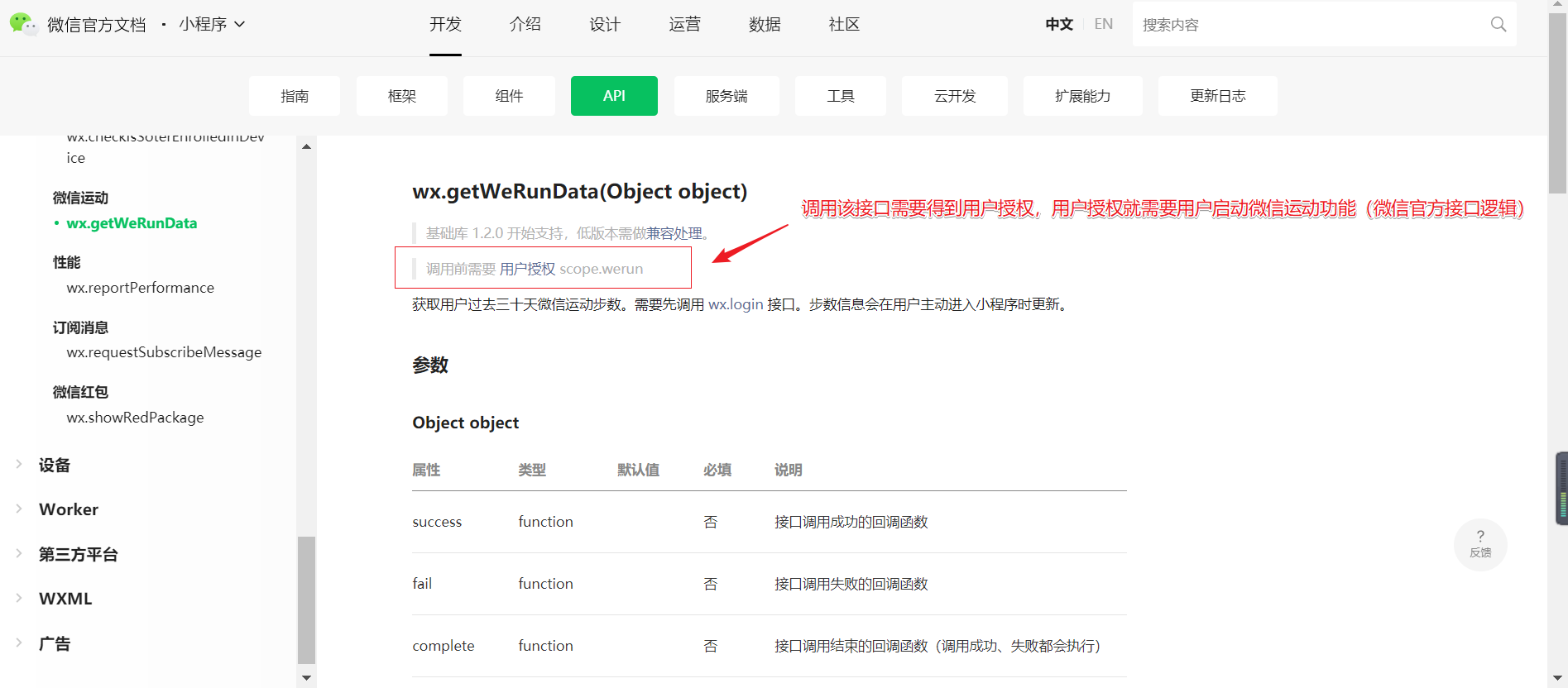The height and width of the screenshot is (688, 1568).
Task: Open the 设计 top menu
Action: point(605,24)
